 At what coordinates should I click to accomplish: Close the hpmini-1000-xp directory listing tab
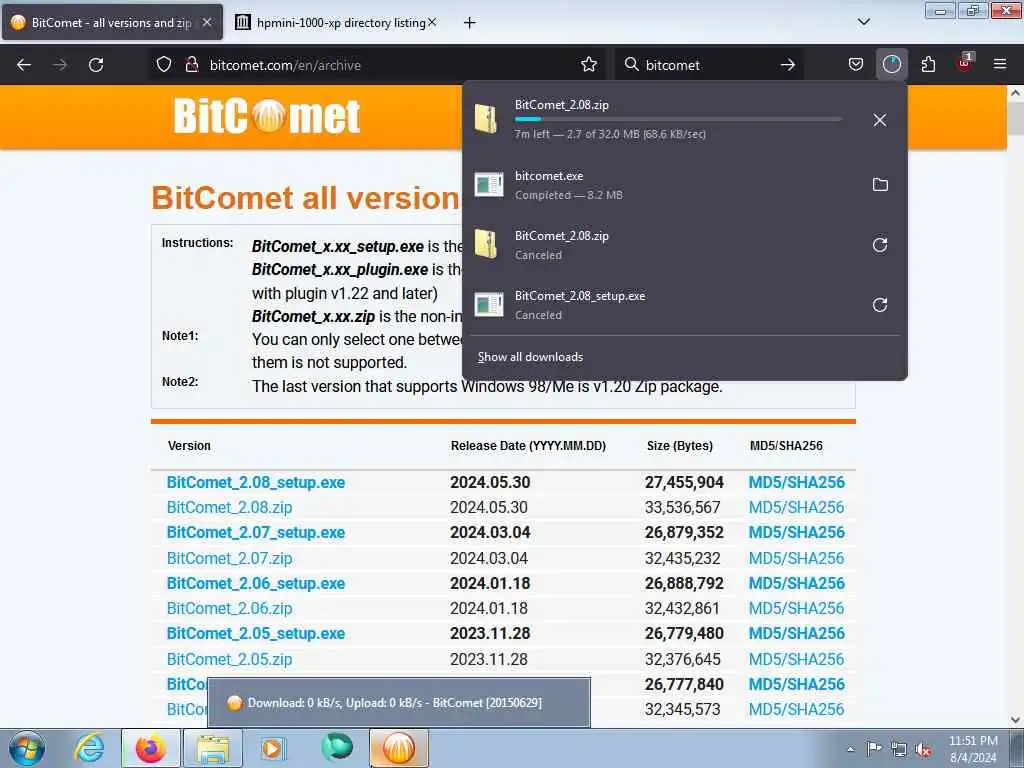pos(432,22)
